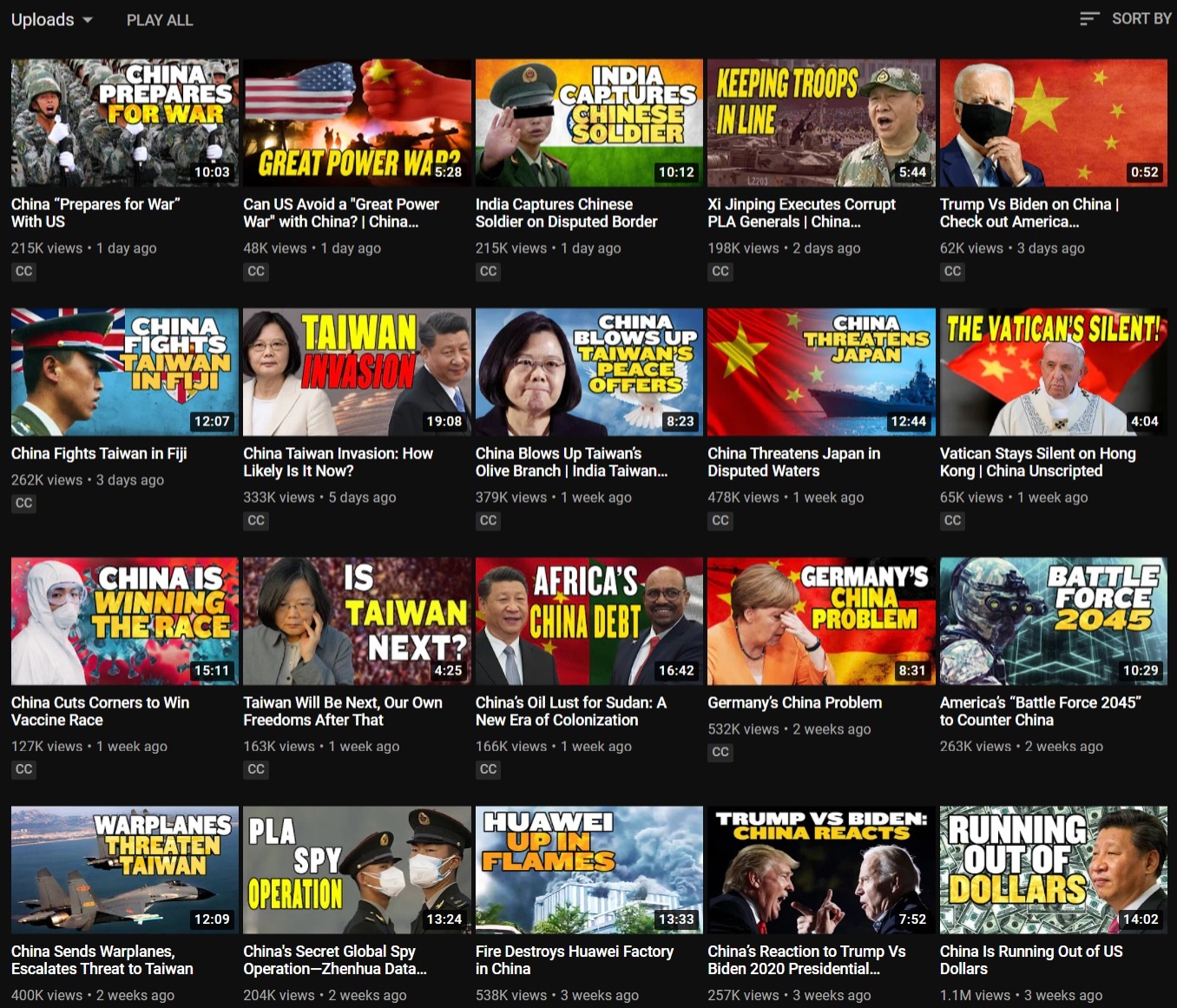Click CC badge under Trump Vs Biden on China

pos(953,271)
